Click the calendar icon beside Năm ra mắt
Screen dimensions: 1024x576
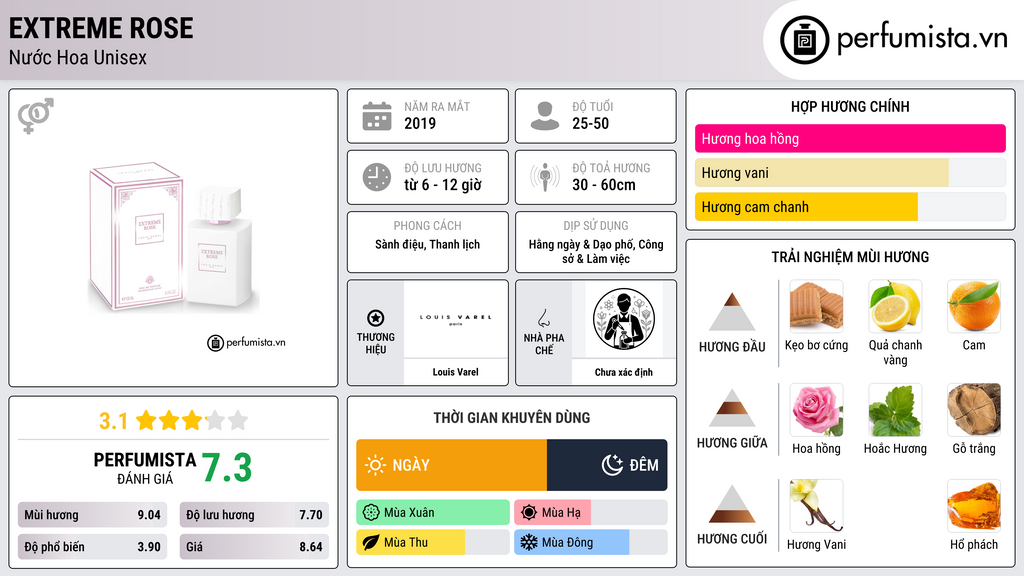coord(377,116)
